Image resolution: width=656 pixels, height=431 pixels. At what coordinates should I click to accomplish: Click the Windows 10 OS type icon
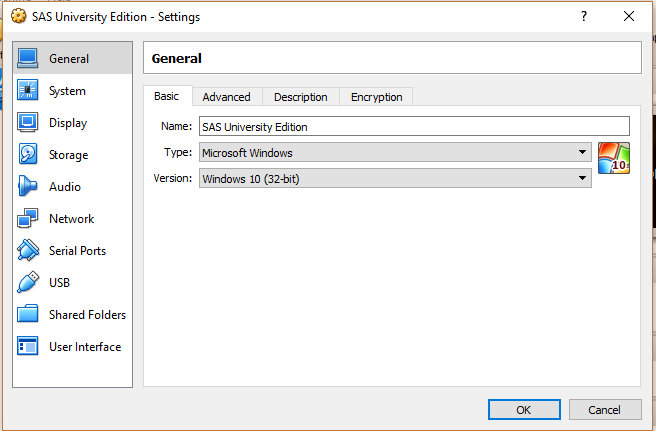pos(613,158)
